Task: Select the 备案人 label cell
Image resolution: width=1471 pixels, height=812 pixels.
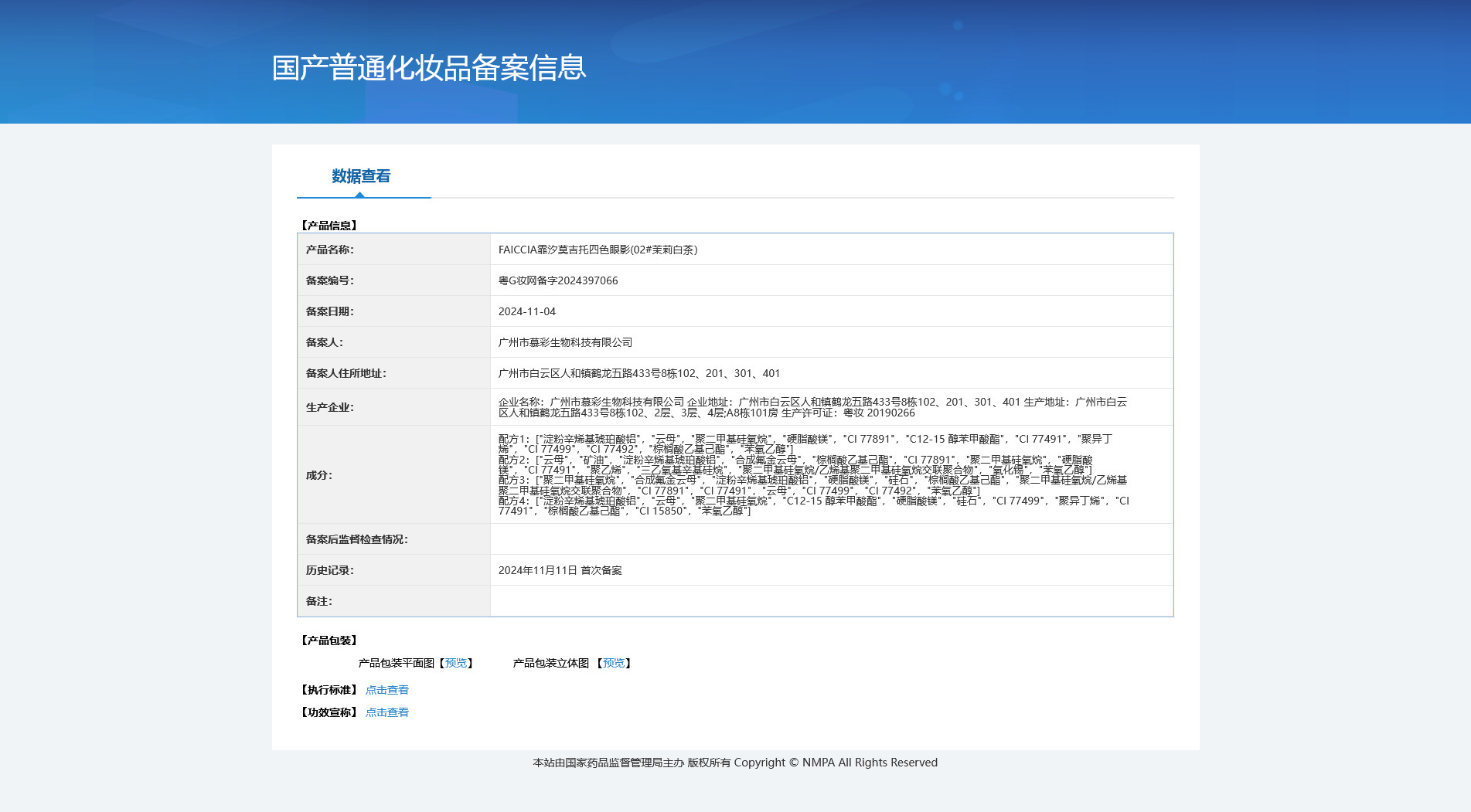Action: click(x=394, y=342)
